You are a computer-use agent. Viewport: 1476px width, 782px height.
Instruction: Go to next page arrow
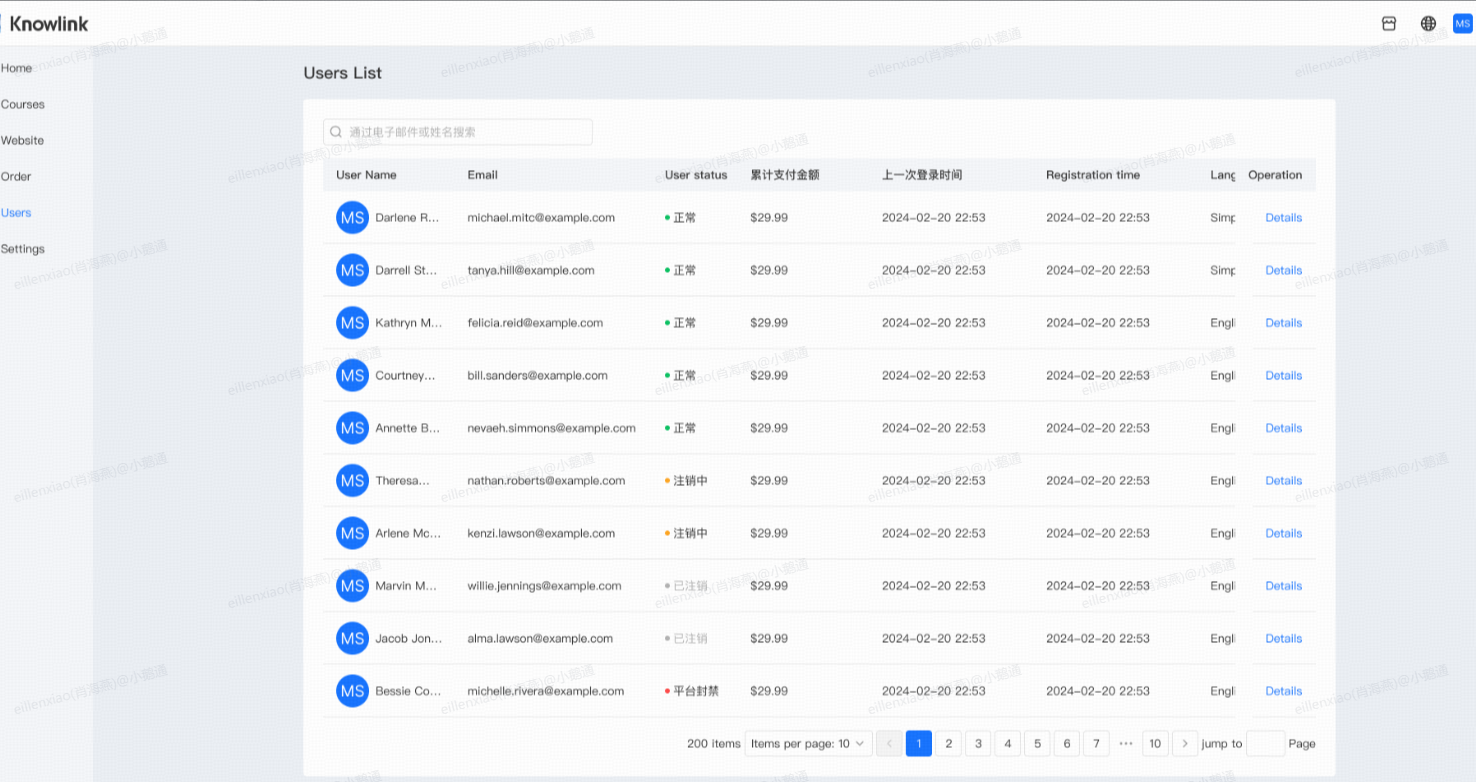(1185, 743)
